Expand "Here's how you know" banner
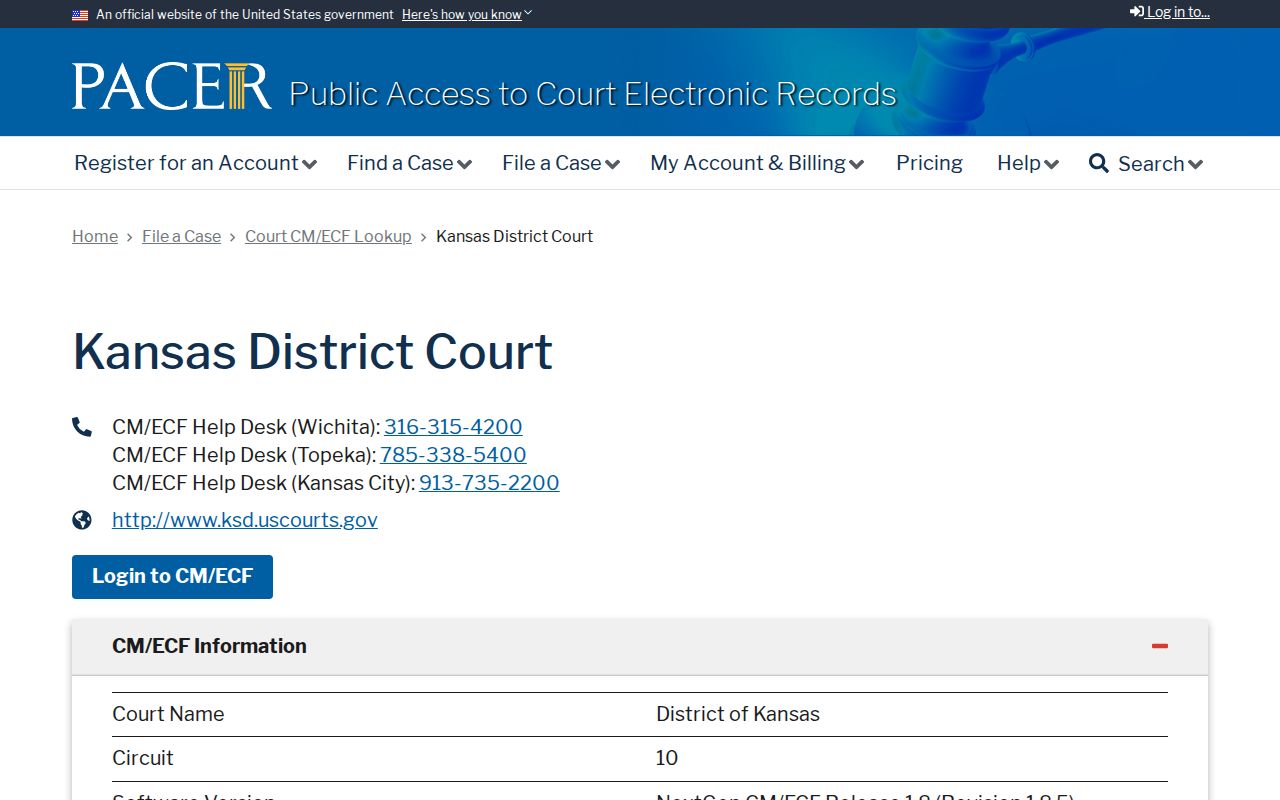Image resolution: width=1280 pixels, height=800 pixels. point(467,15)
